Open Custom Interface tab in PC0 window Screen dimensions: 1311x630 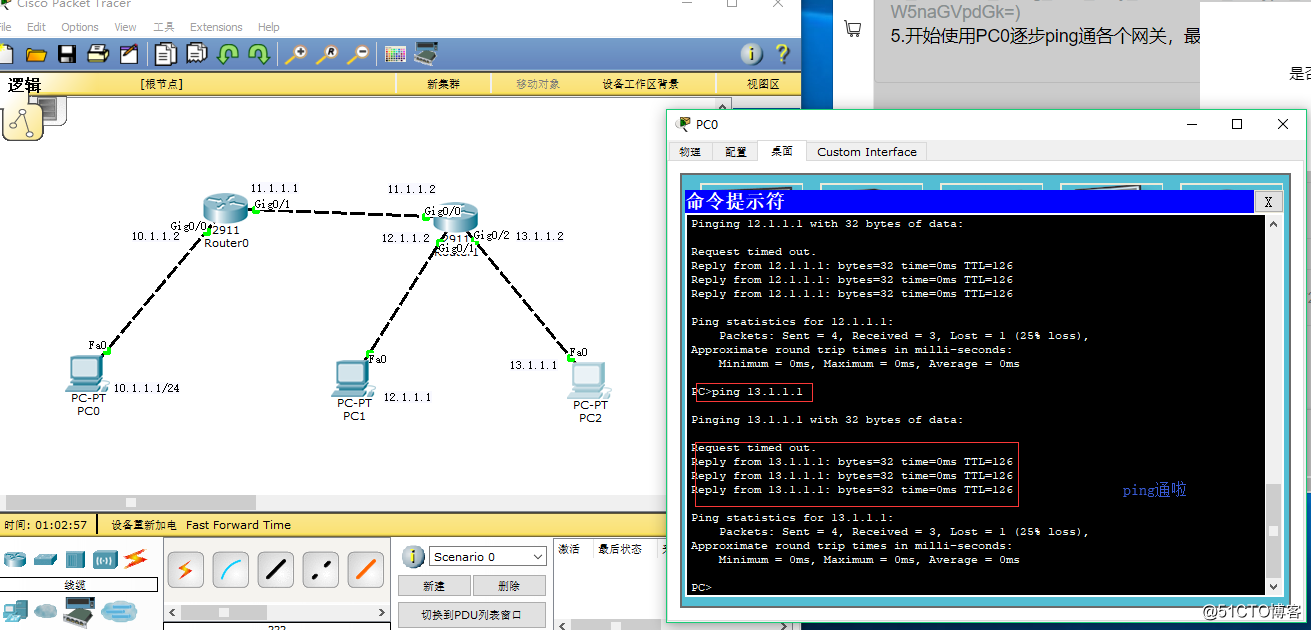click(x=867, y=152)
